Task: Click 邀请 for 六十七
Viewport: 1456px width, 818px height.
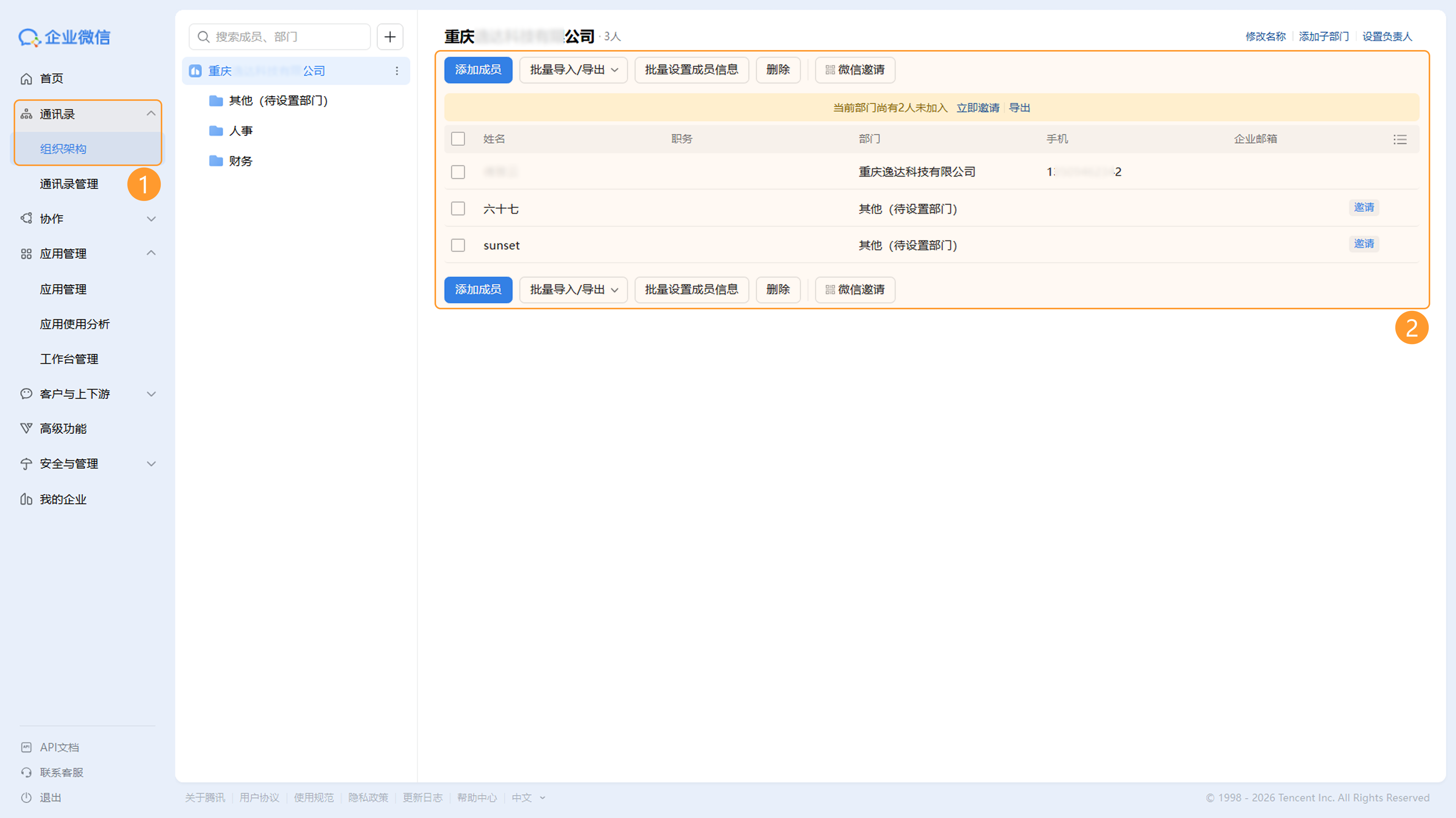Action: click(1363, 207)
